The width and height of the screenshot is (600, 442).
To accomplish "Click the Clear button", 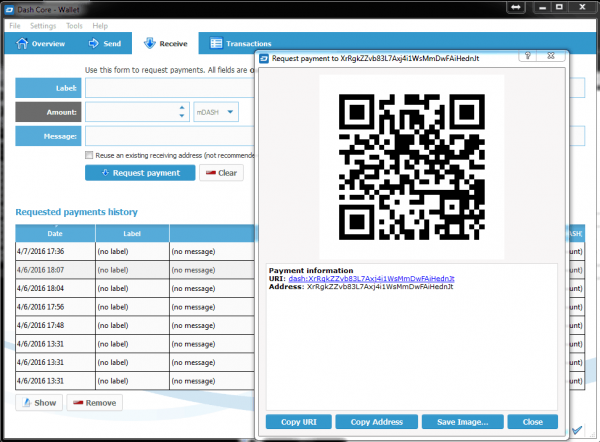I will point(221,173).
